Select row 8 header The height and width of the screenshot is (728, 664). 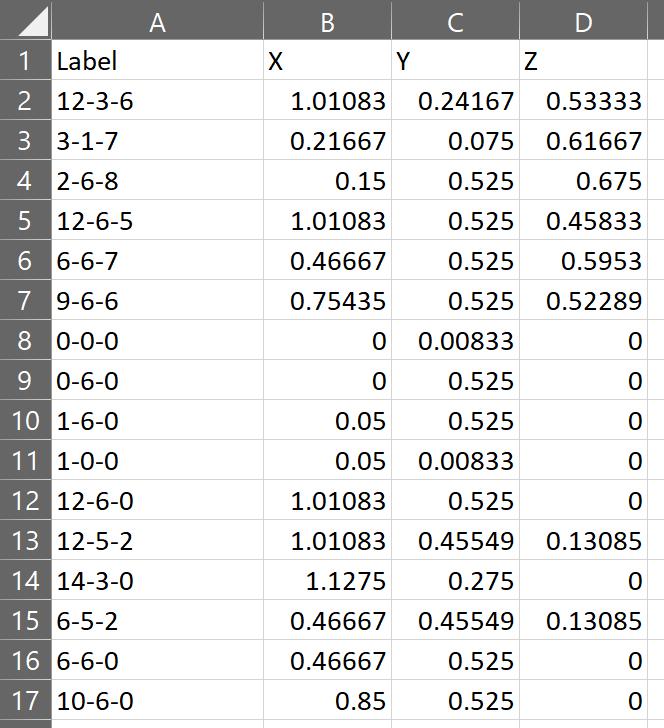pos(26,340)
